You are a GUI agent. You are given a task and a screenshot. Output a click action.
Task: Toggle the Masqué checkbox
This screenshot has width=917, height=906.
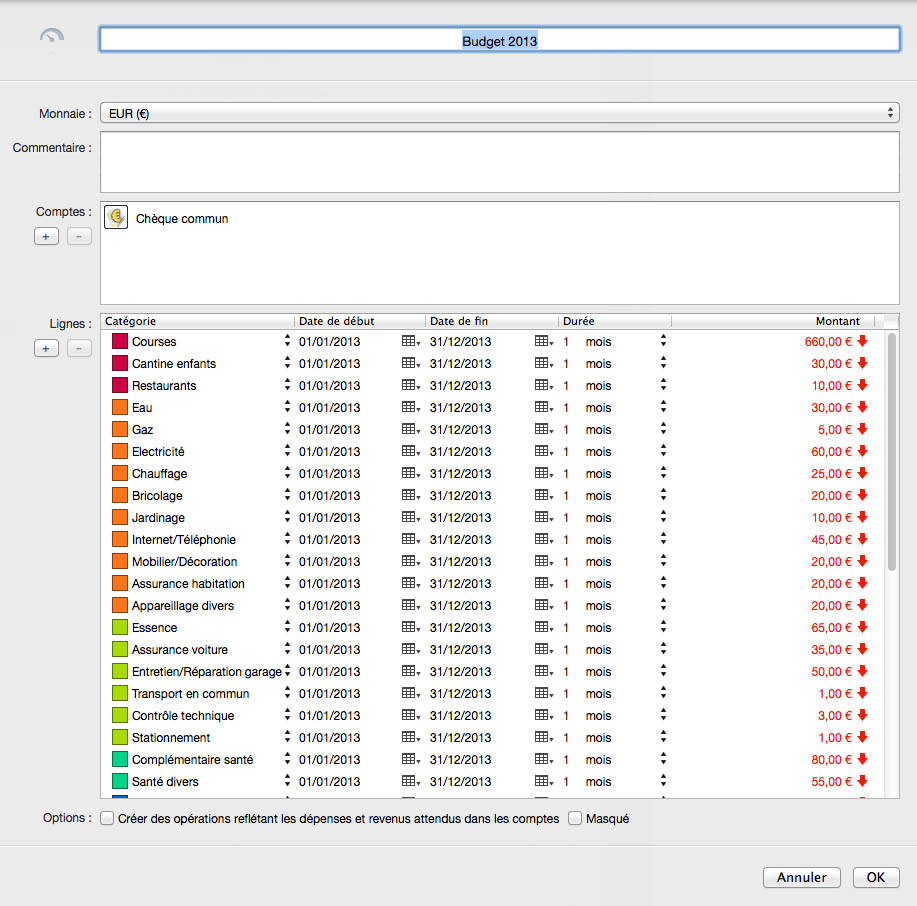[575, 818]
